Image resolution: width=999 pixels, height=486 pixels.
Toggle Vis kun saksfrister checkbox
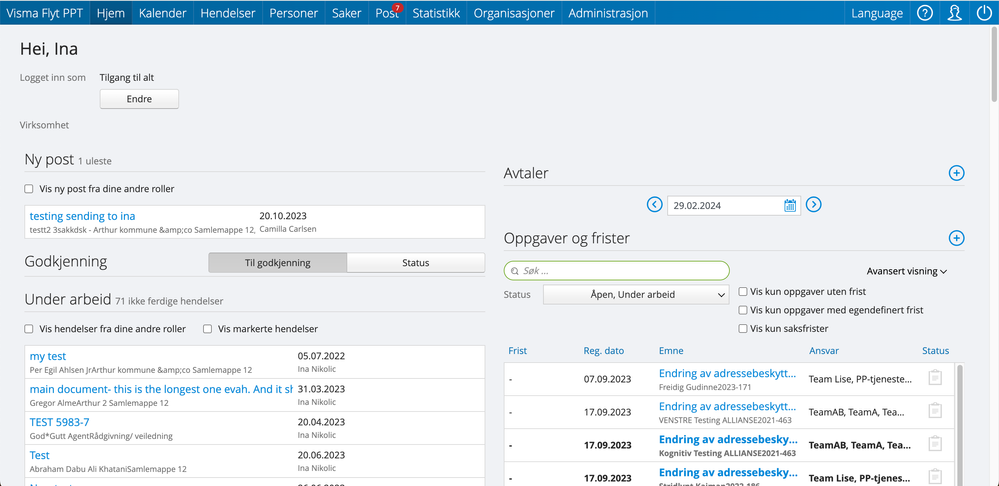pos(743,329)
